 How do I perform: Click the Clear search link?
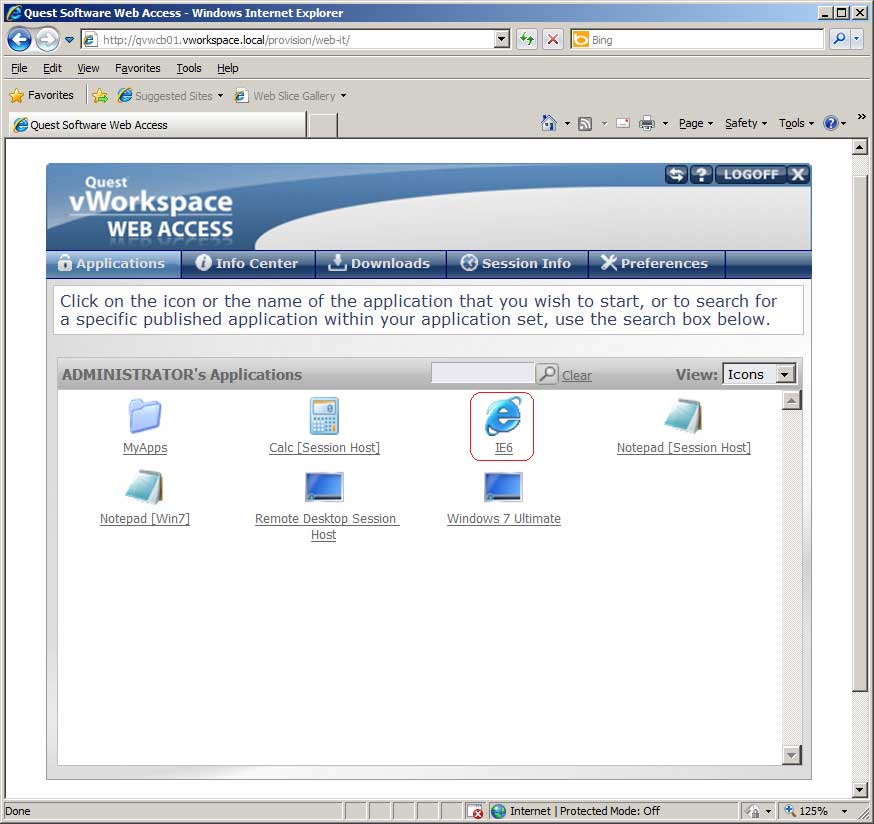(576, 376)
